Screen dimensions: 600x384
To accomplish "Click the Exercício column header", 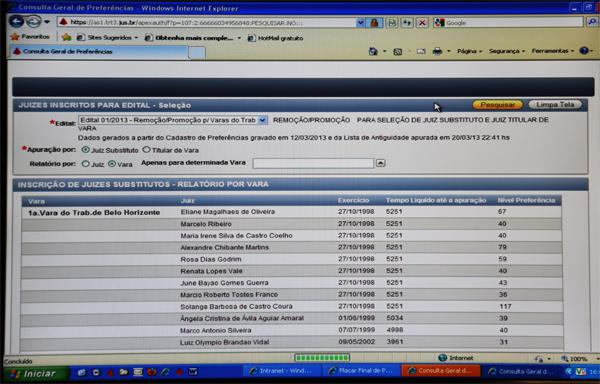I will coord(354,200).
